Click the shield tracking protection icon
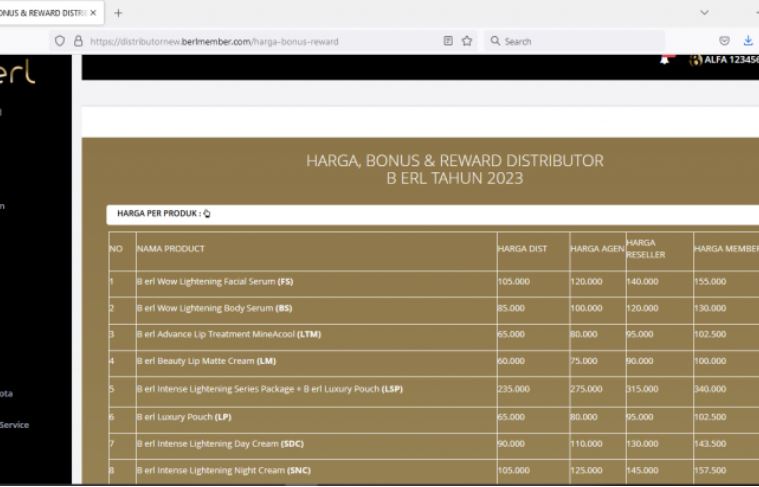The width and height of the screenshot is (759, 487). [60, 42]
